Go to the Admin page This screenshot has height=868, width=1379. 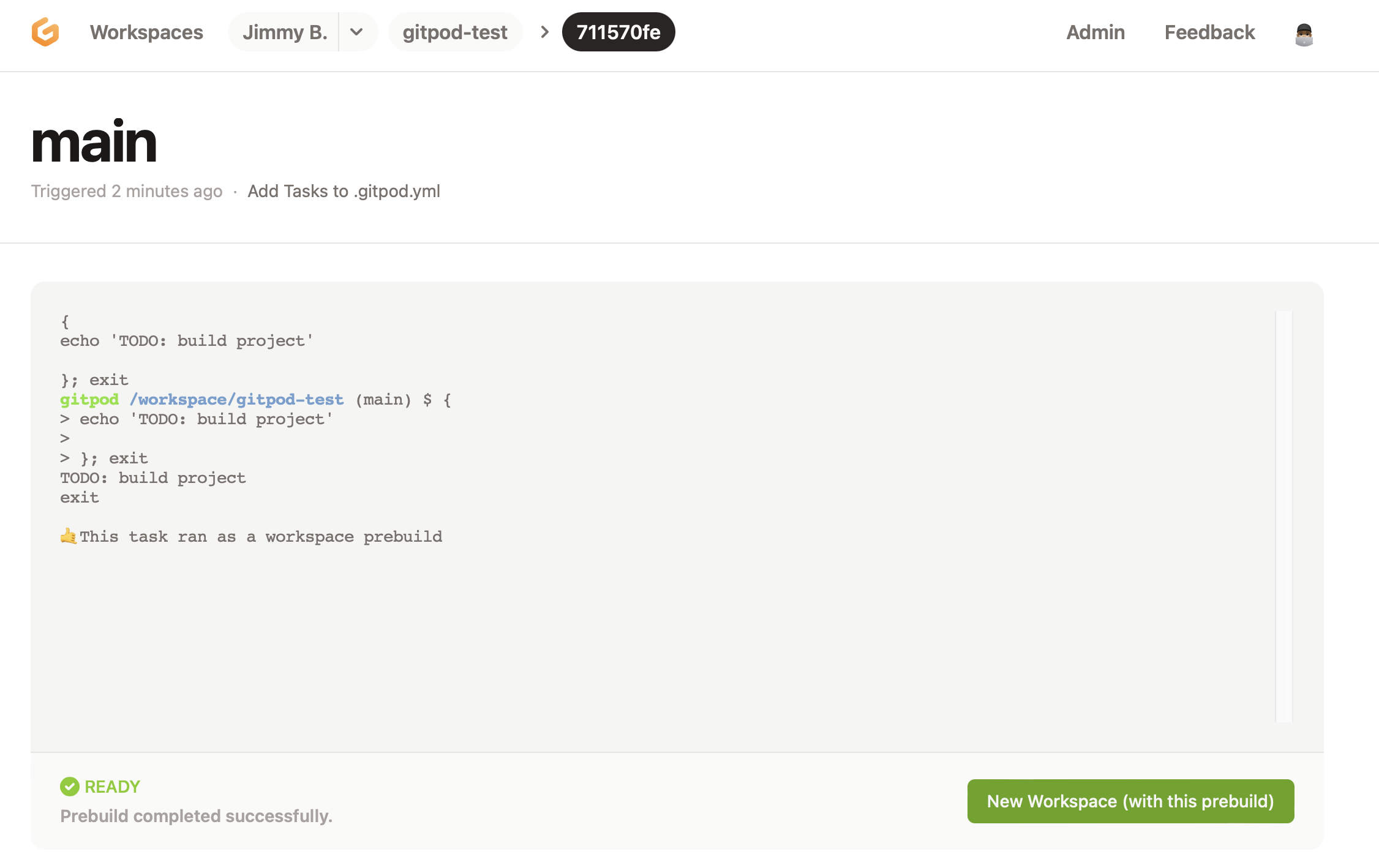(1095, 32)
